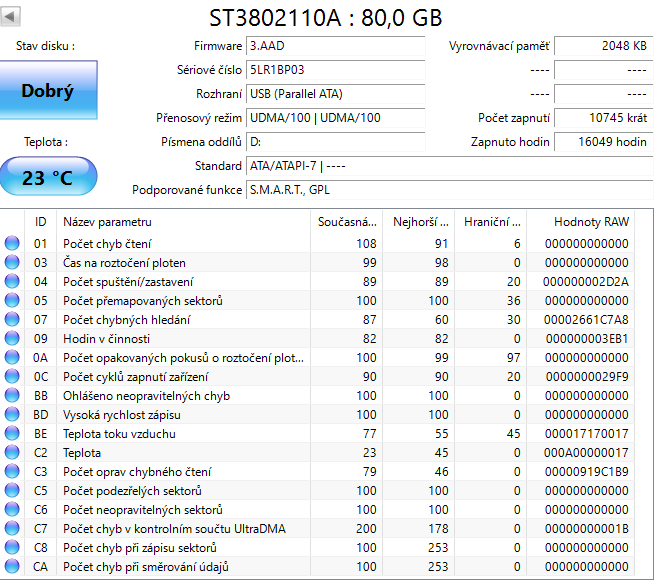This screenshot has width=662, height=587.
Task: Select the Čas na roztočení ploten row
Action: coord(317,263)
